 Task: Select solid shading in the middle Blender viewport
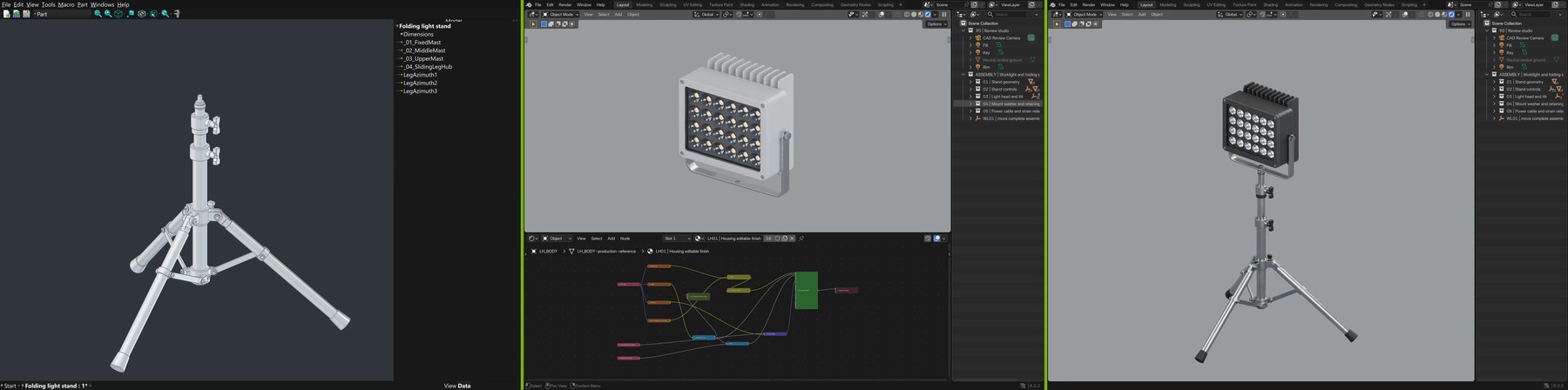[x=914, y=14]
